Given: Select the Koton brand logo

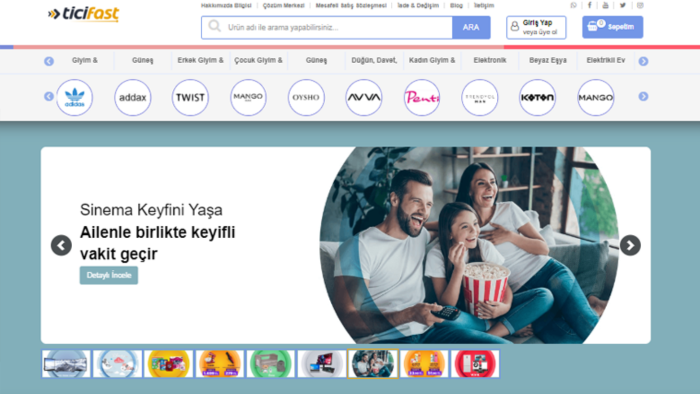Looking at the screenshot, I should 538,97.
